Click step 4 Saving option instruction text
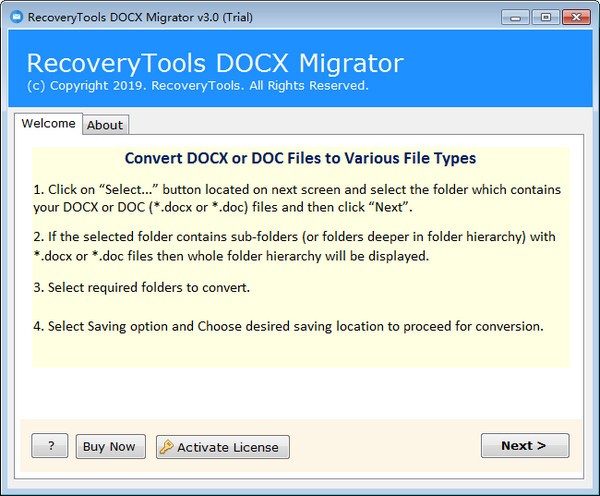Image resolution: width=600 pixels, height=496 pixels. tap(287, 326)
